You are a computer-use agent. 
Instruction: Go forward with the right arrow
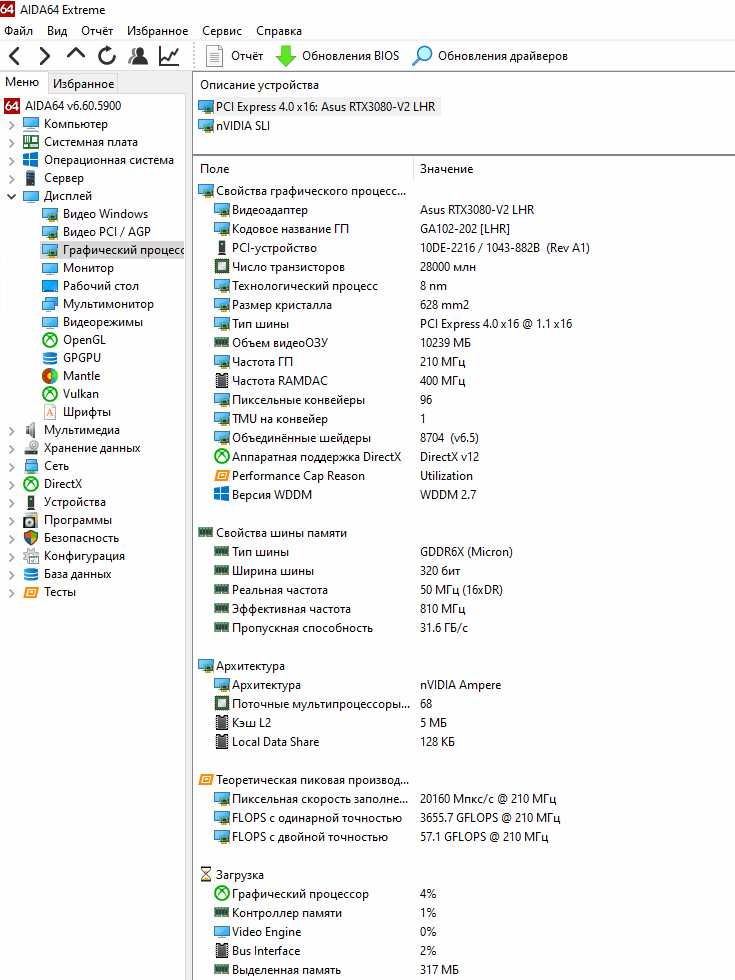coord(44,56)
